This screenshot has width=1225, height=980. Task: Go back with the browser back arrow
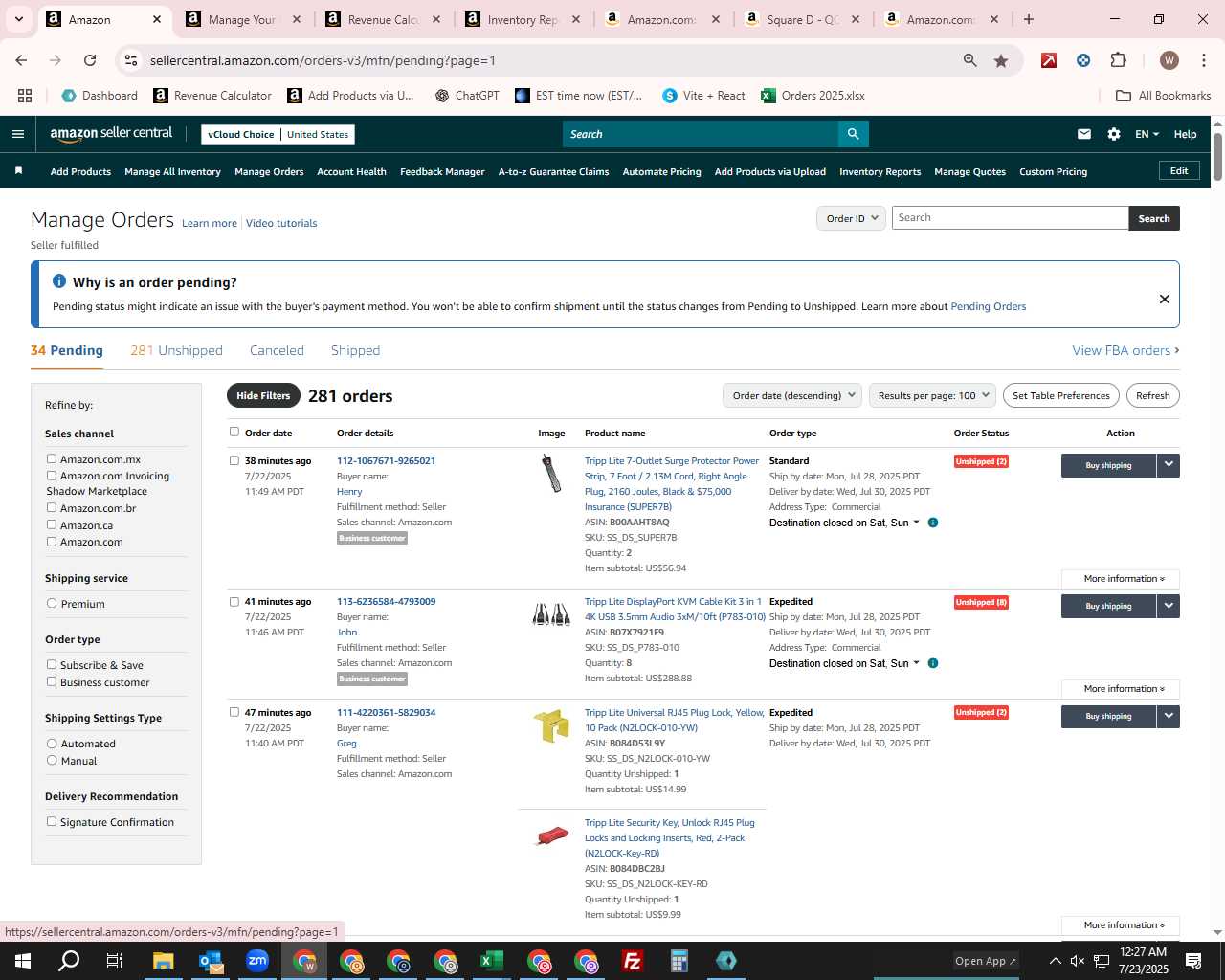coord(21,60)
